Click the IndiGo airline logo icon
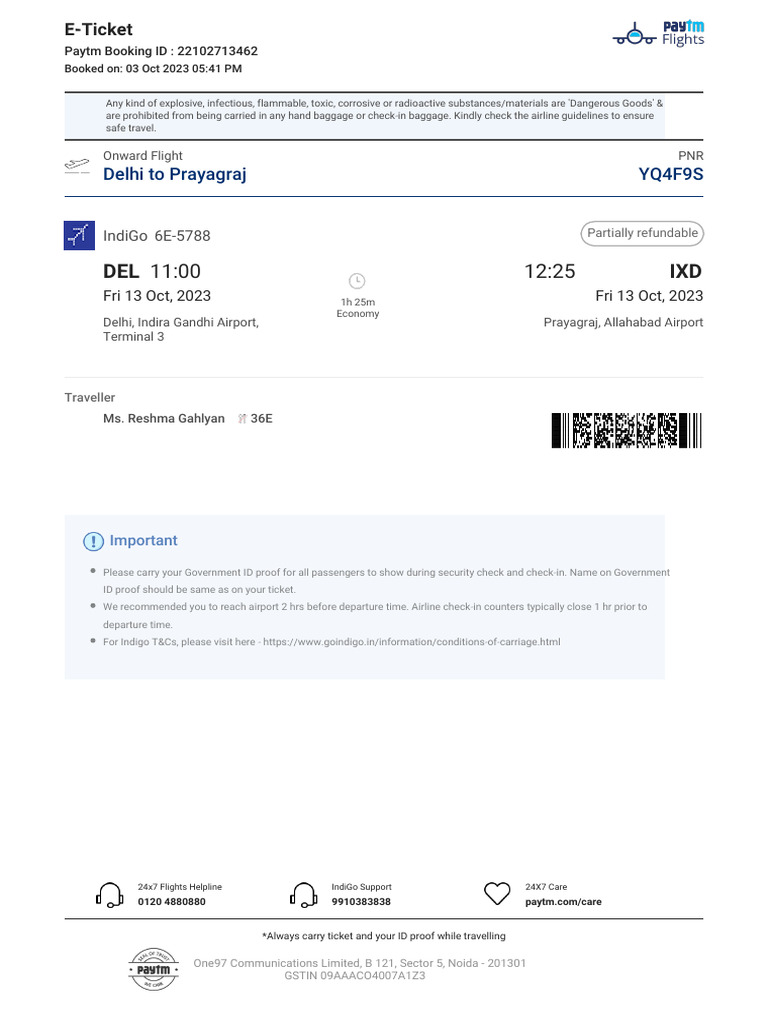This screenshot has width=768, height=1024. point(78,235)
